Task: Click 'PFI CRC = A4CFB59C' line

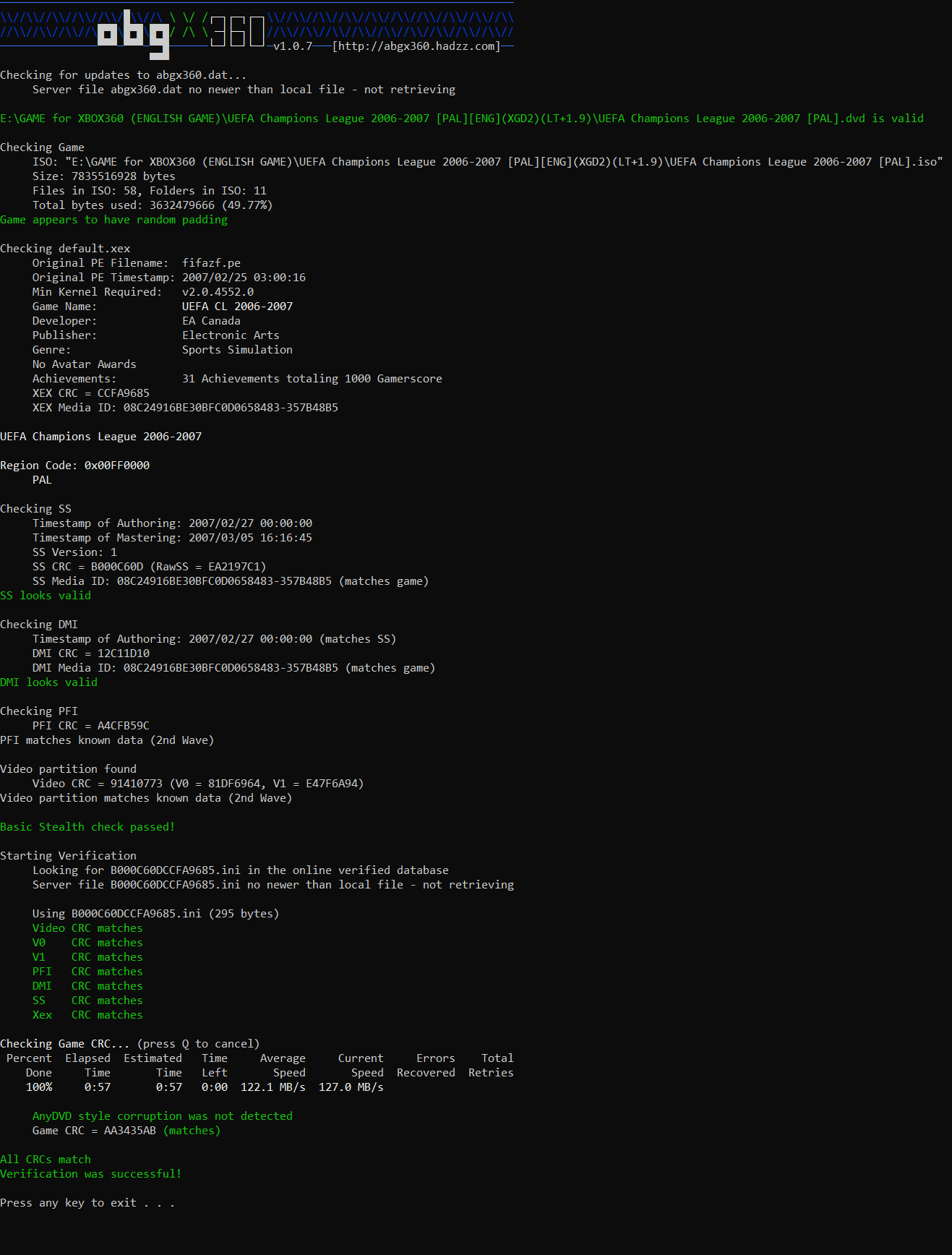Action: [x=91, y=726]
